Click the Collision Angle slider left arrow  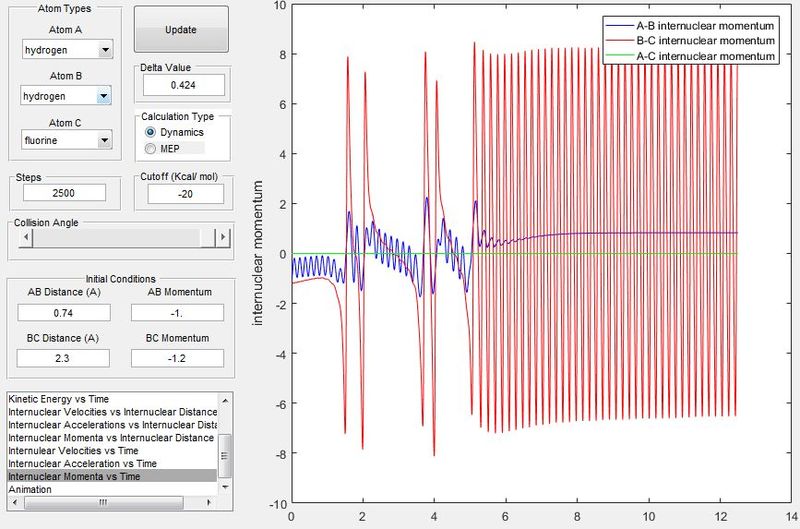[x=26, y=237]
